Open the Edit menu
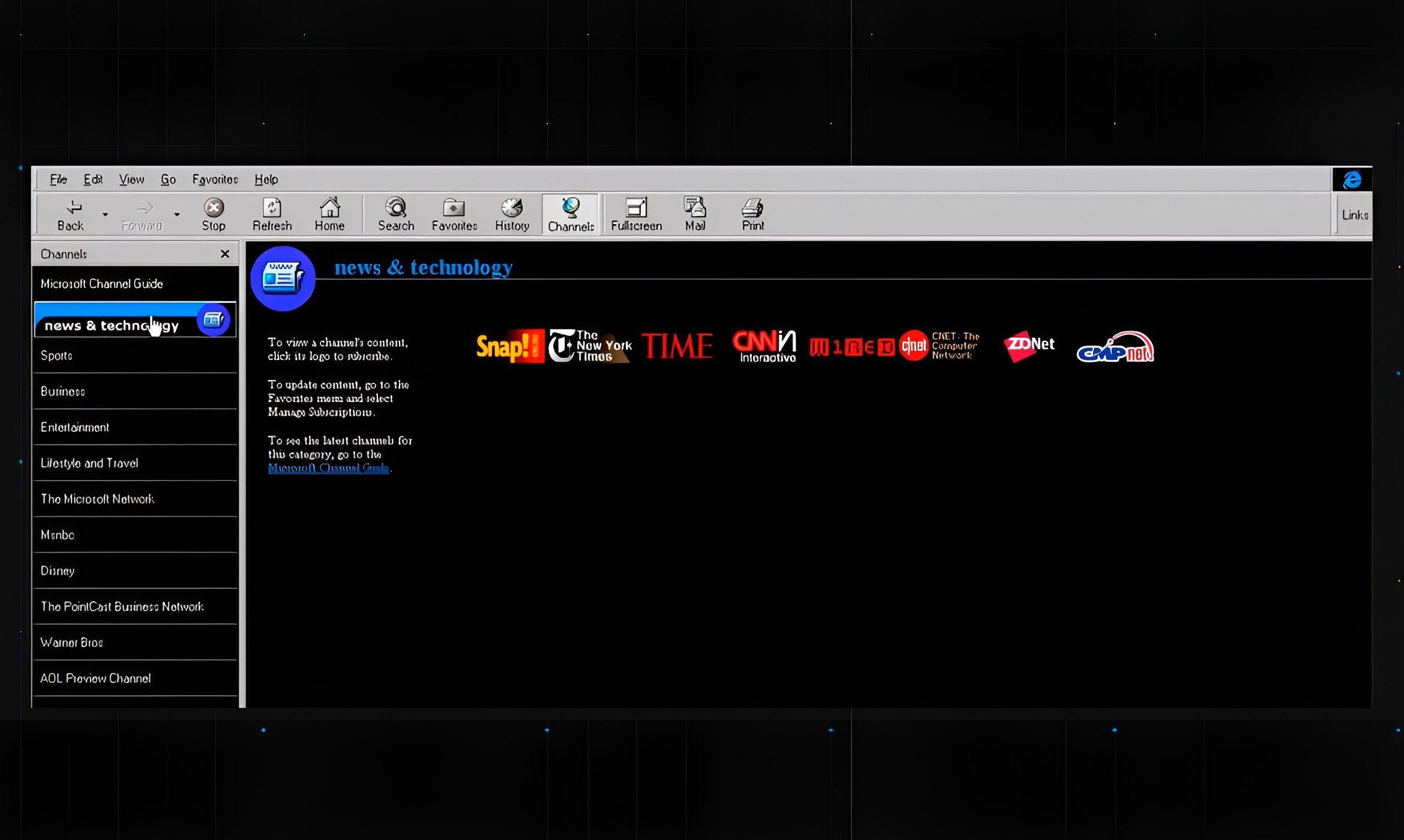This screenshot has width=1404, height=840. 93,179
